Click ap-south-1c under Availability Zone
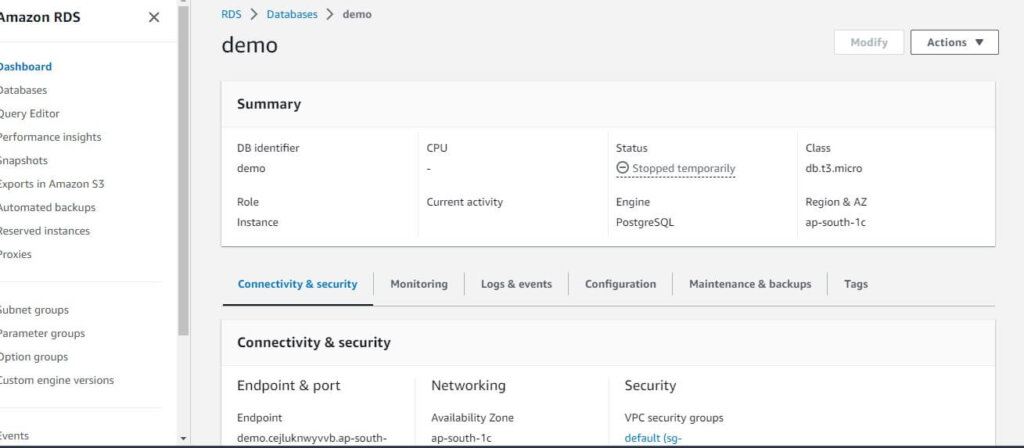This screenshot has width=1024, height=448. pos(462,438)
